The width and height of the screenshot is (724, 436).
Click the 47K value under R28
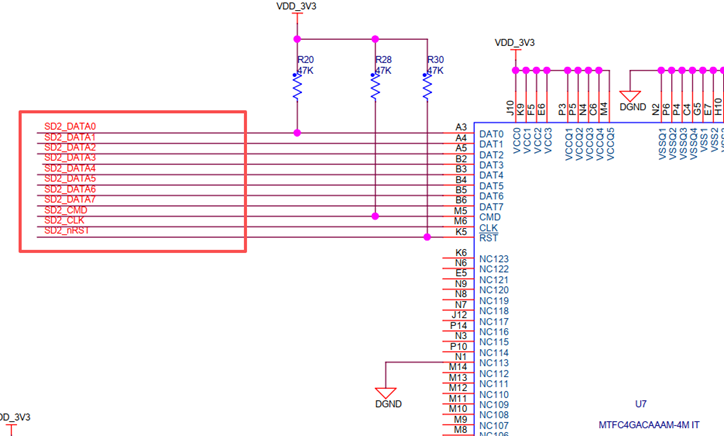click(383, 71)
